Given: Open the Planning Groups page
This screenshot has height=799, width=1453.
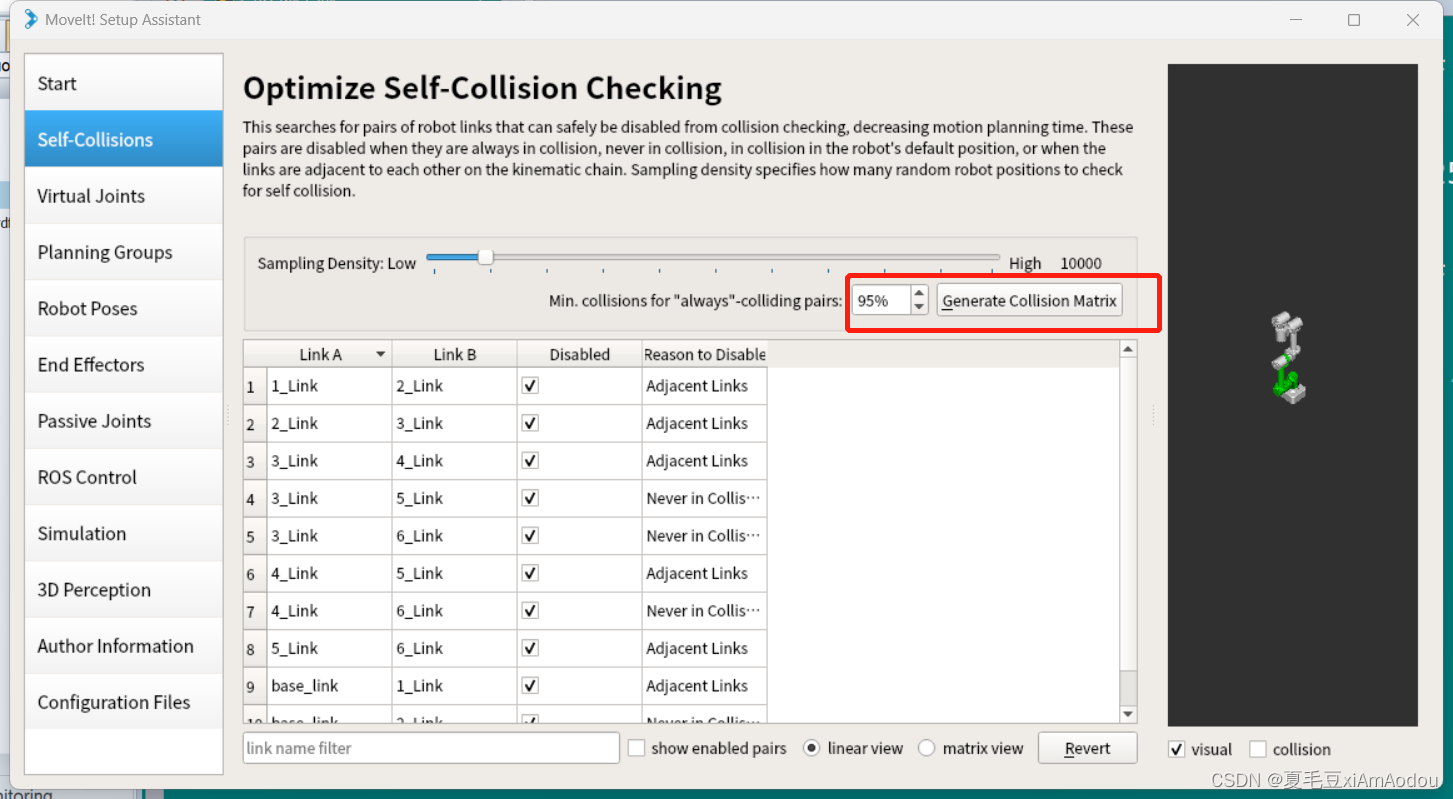Looking at the screenshot, I should (x=123, y=252).
